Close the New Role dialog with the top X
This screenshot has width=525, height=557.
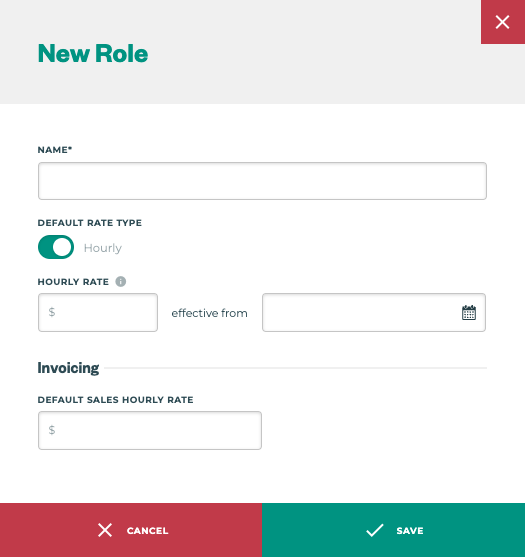[x=503, y=22]
